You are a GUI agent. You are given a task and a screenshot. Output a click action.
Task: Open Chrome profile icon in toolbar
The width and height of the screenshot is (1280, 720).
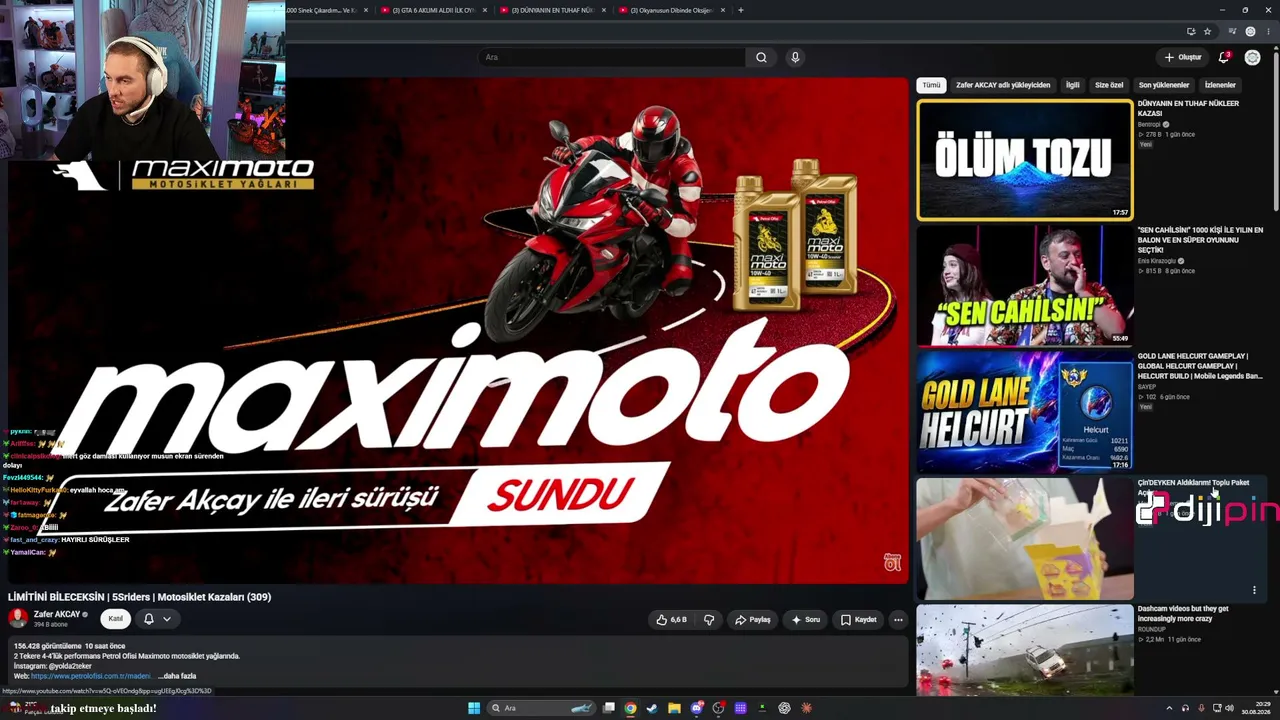tap(1250, 31)
